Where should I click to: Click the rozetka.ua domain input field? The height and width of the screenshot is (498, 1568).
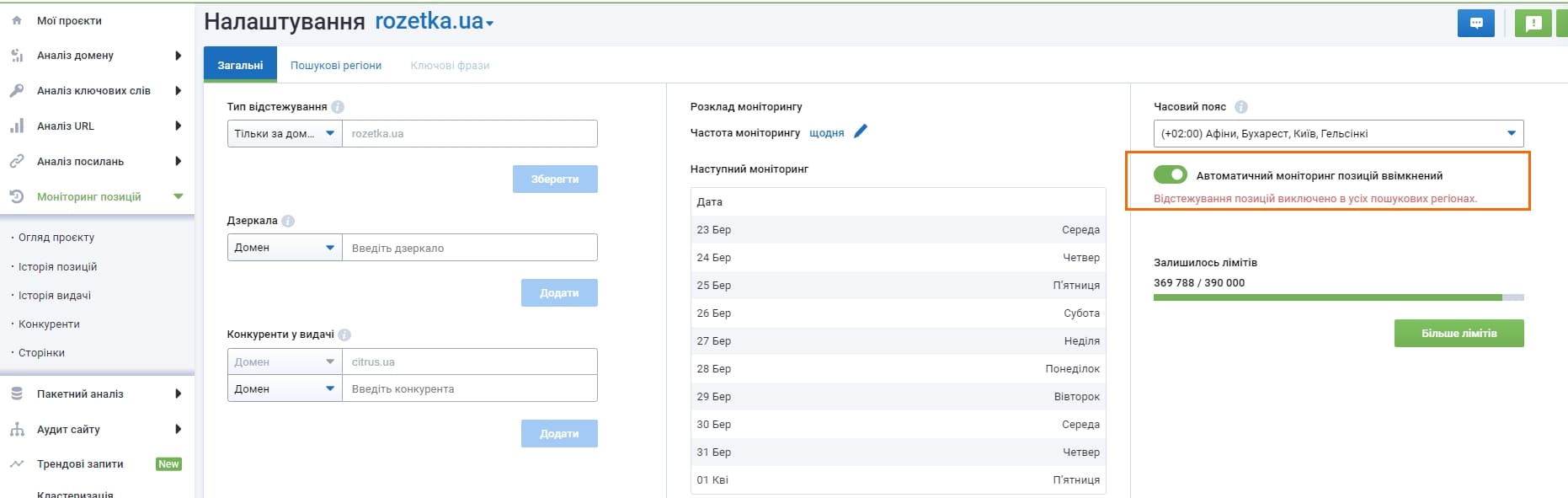click(470, 134)
